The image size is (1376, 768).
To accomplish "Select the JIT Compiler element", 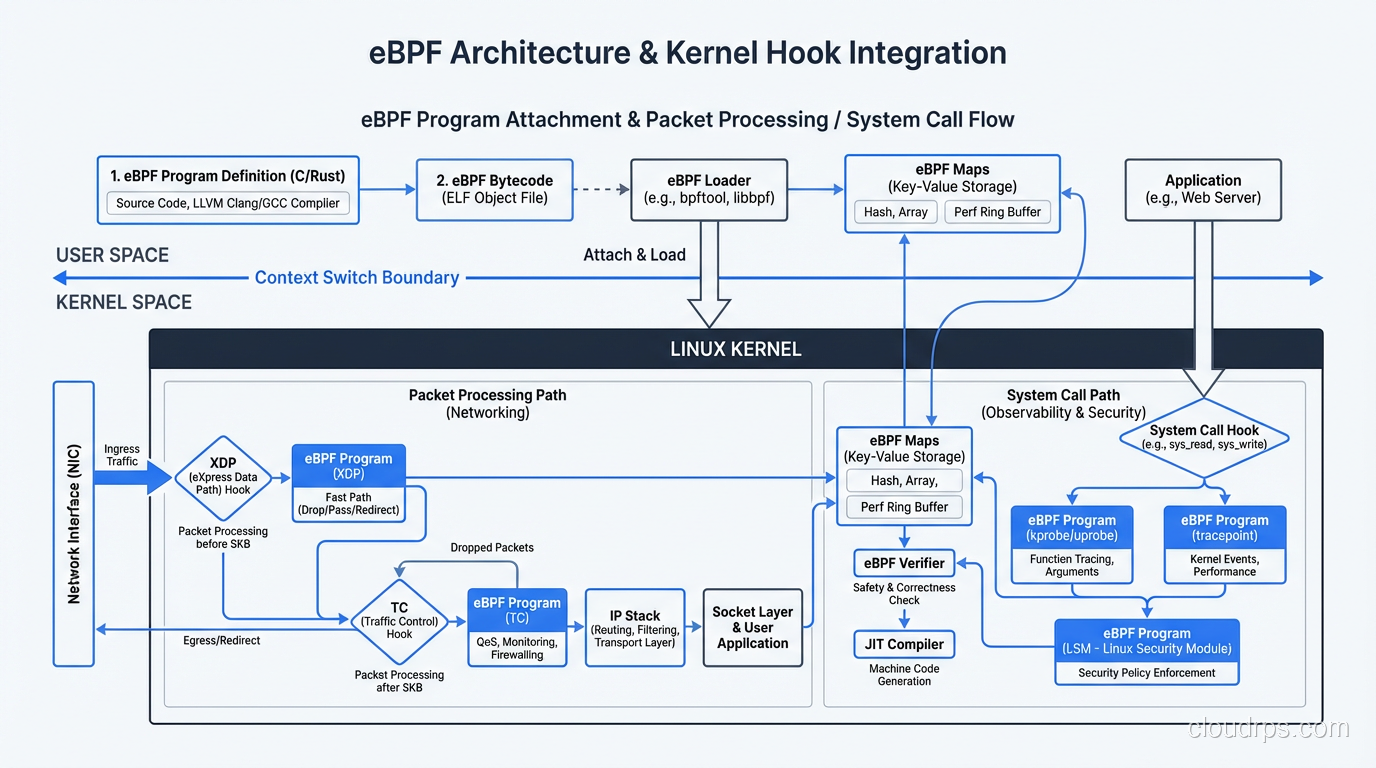I will [903, 644].
